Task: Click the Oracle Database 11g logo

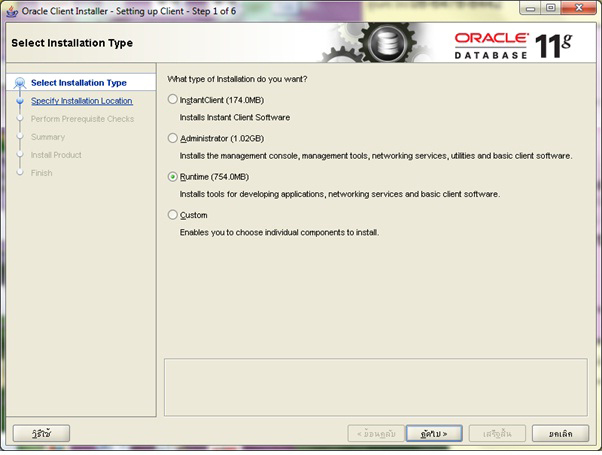Action: 513,46
